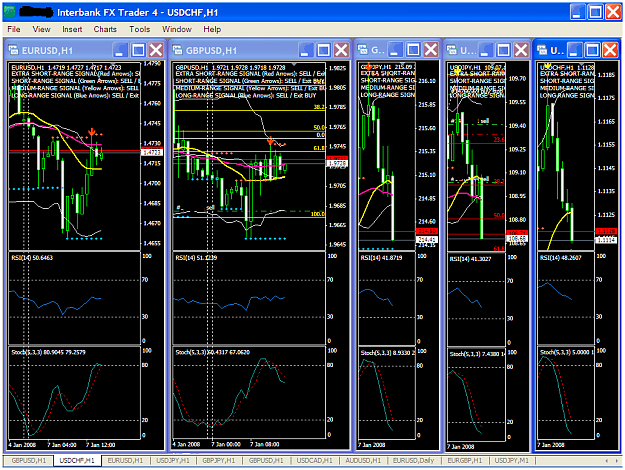Click the 100.0 Fibonacci level label in GBPUSD chart

pos(318,214)
